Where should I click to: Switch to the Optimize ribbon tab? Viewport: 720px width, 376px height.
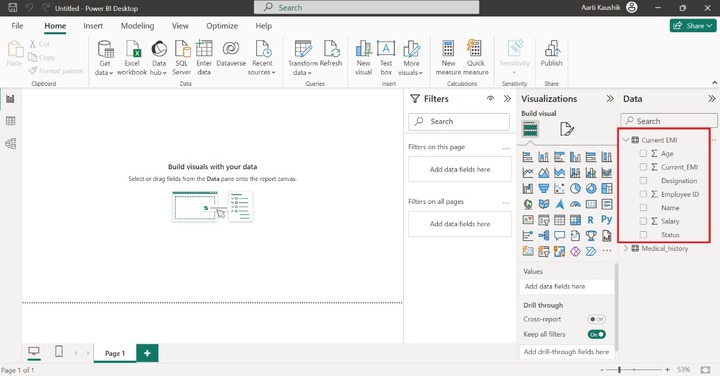pyautogui.click(x=222, y=26)
